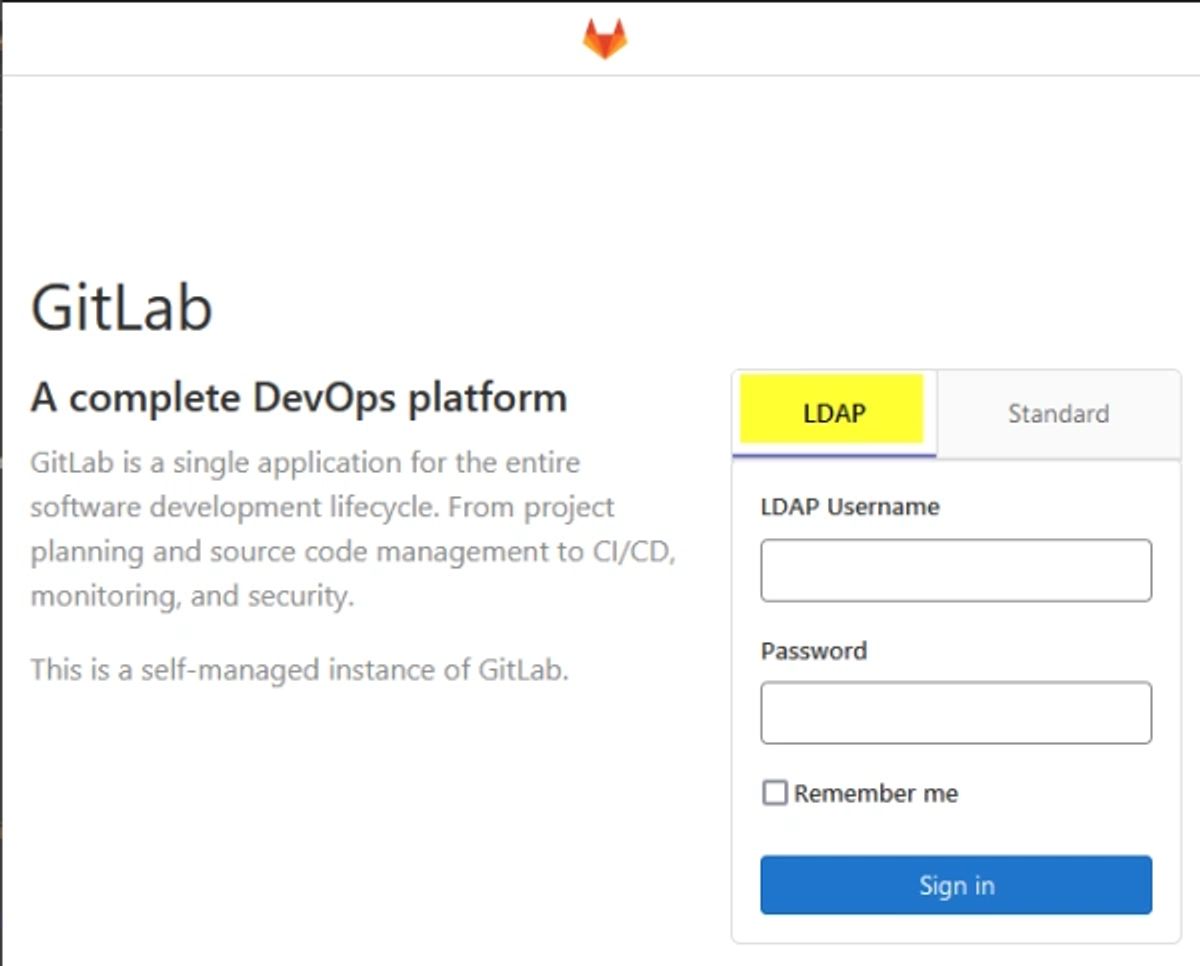The image size is (1200, 966).
Task: Switch to the Standard login tab
Action: (x=1058, y=413)
